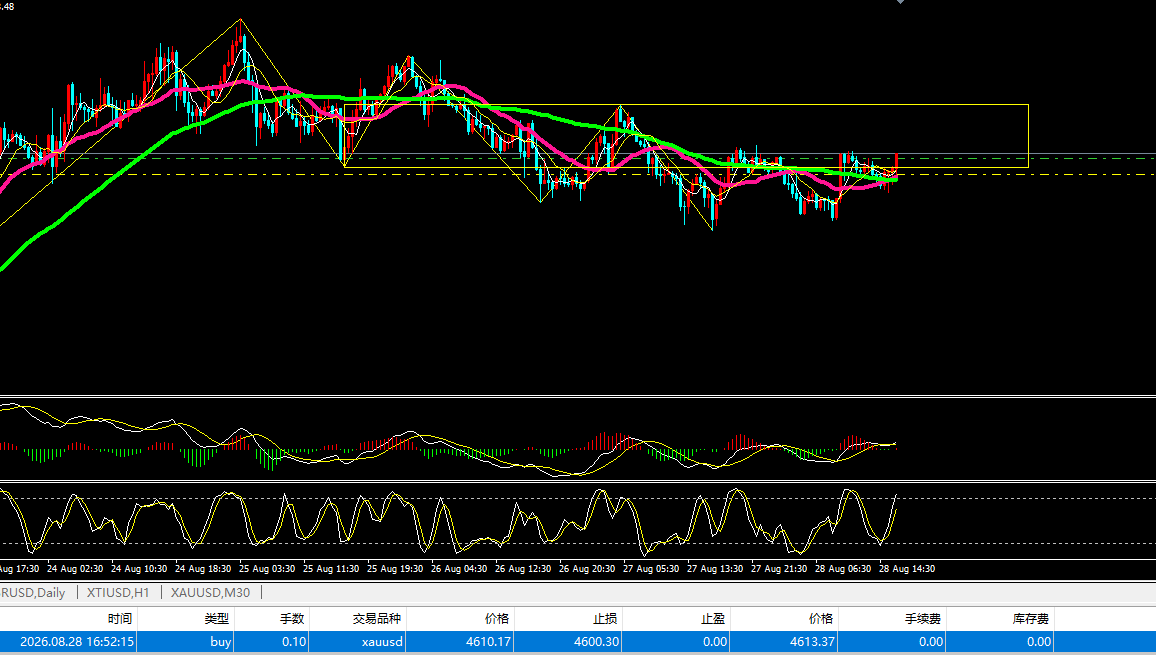
Task: Select the thick green moving average line
Action: pyautogui.click(x=173, y=134)
